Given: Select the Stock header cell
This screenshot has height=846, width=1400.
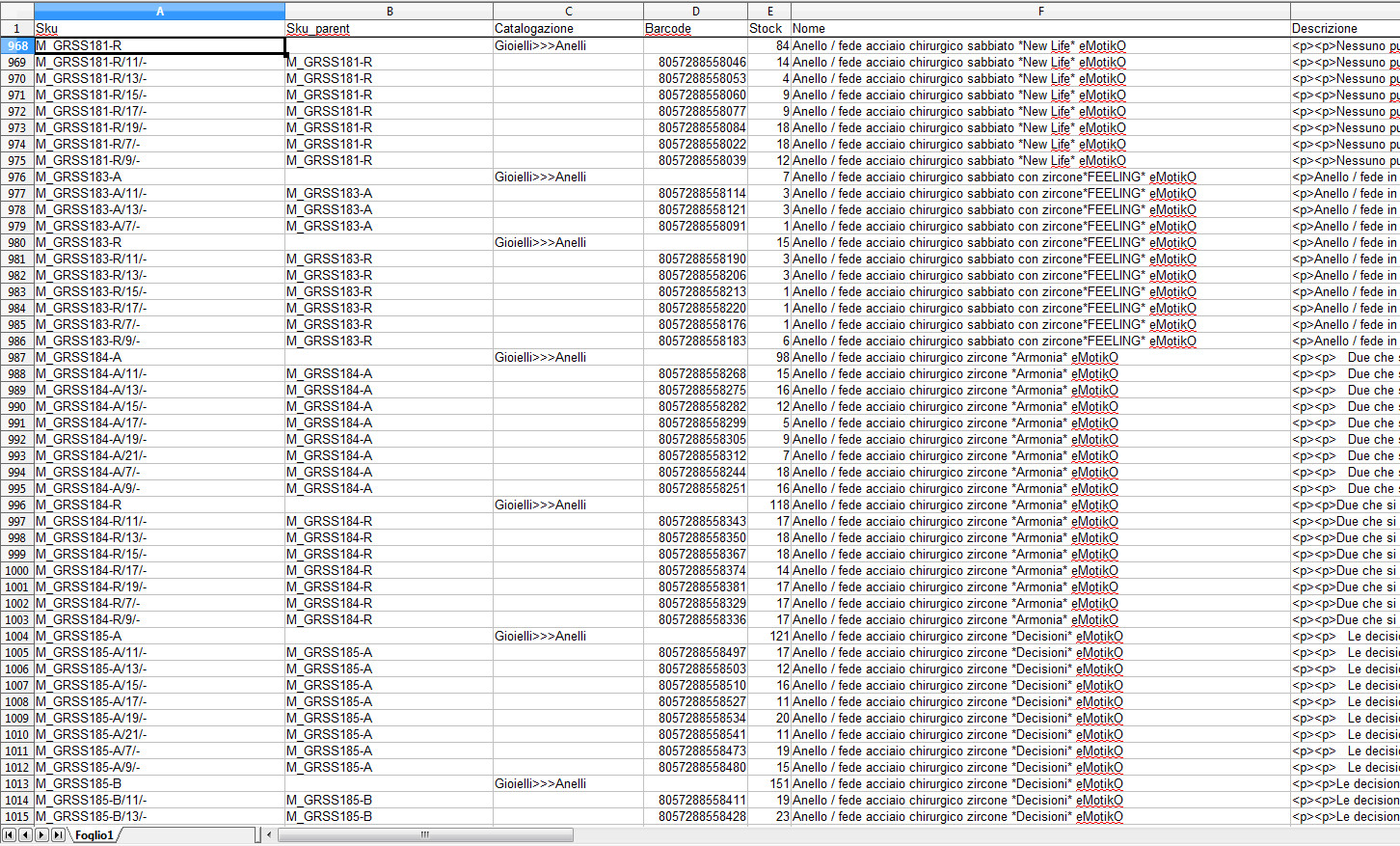Looking at the screenshot, I should click(768, 29).
